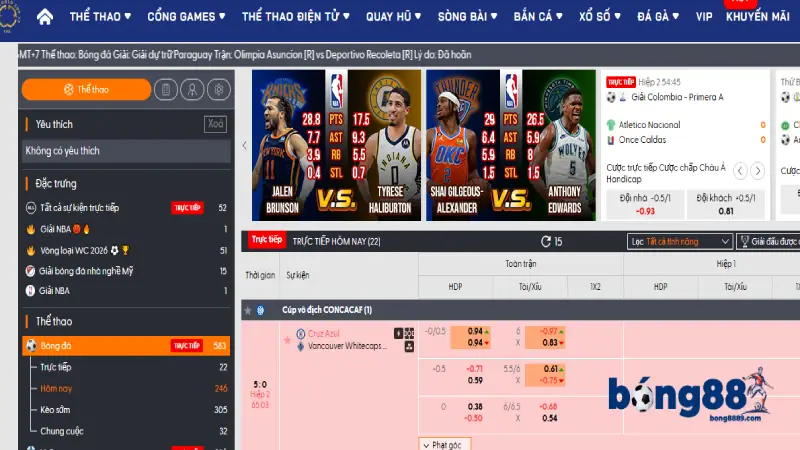
Task: Open Vòng loại WC 2026
Action: [126, 251]
